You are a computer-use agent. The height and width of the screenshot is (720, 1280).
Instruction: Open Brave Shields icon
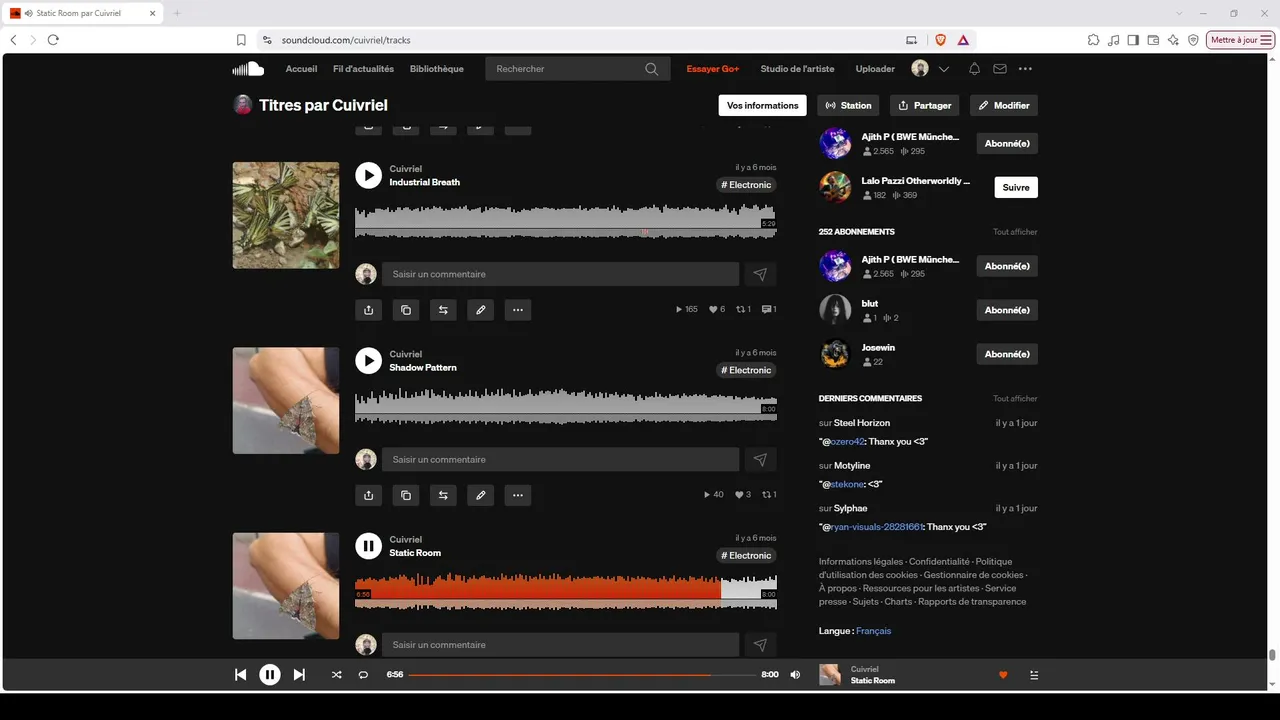point(940,40)
